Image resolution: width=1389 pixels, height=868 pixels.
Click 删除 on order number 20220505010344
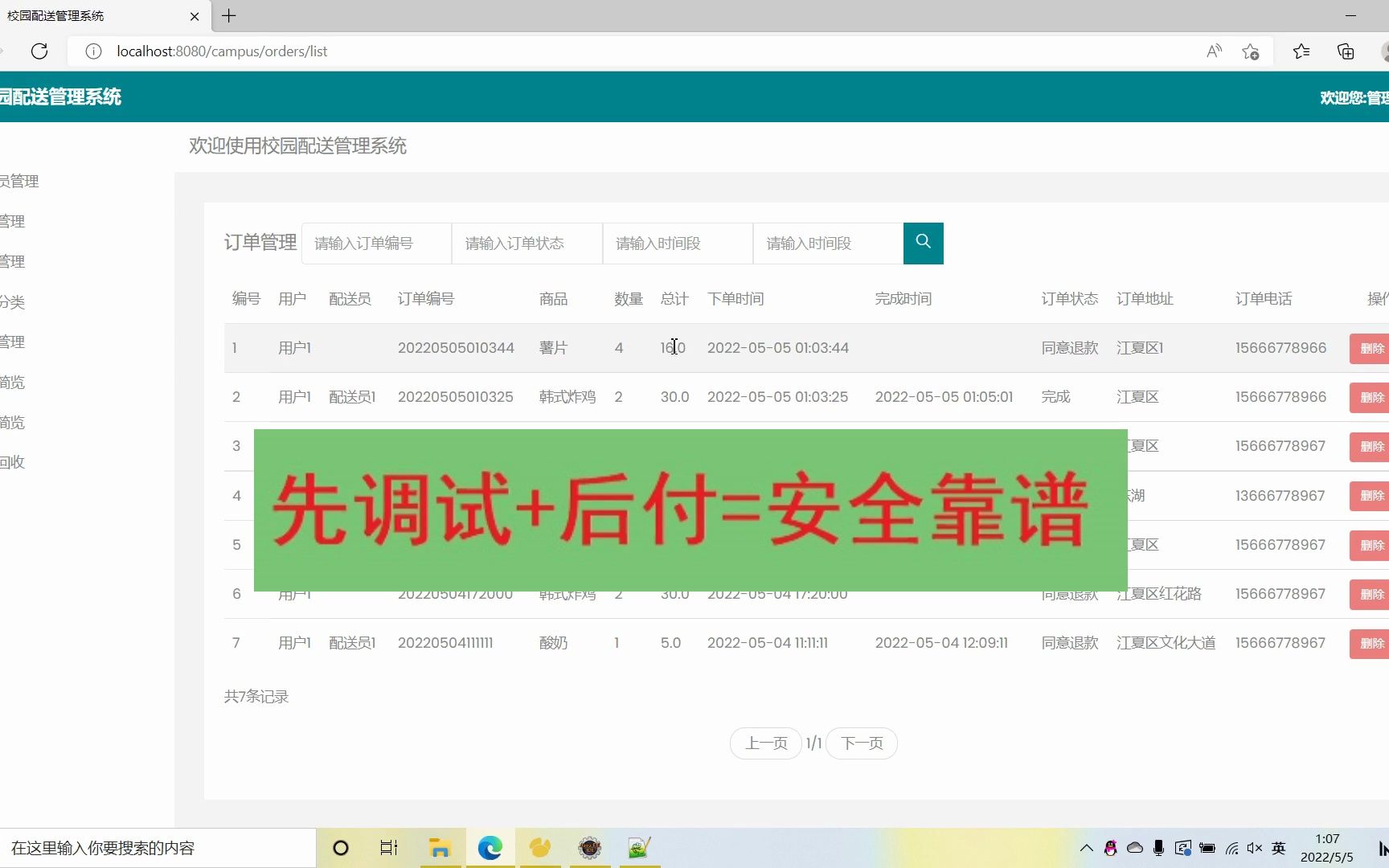tap(1371, 348)
